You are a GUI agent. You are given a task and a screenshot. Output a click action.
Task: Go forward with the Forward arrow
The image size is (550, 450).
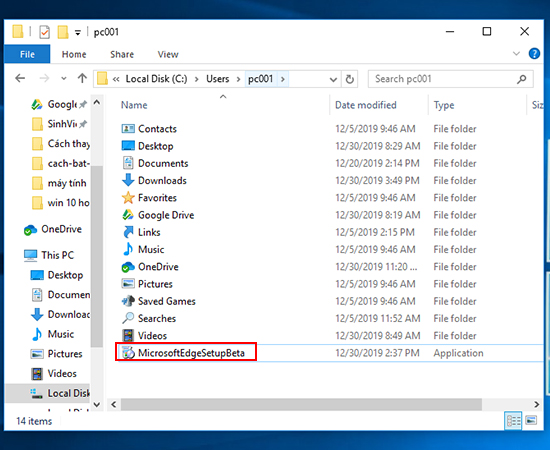44,78
